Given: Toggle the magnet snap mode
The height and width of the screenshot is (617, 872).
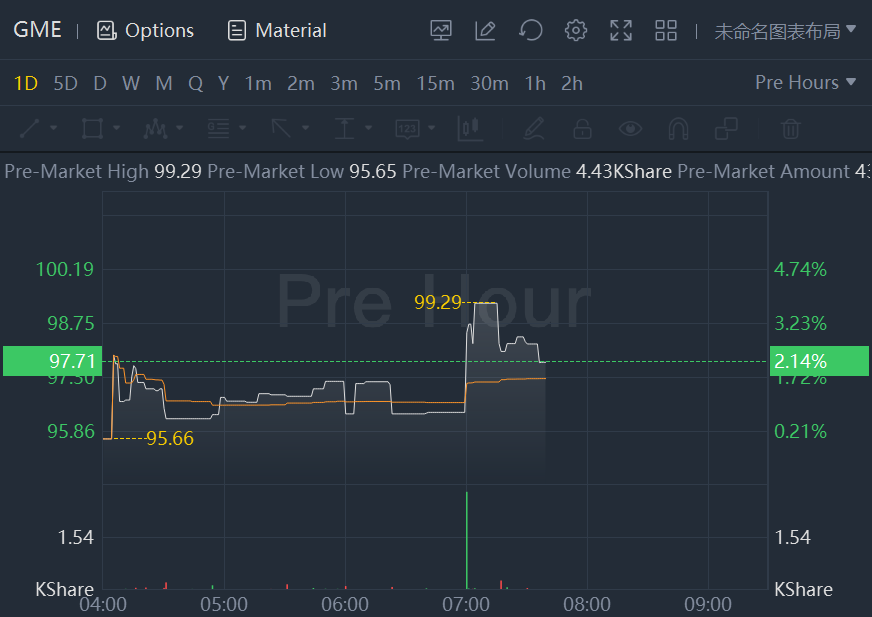Looking at the screenshot, I should 678,128.
